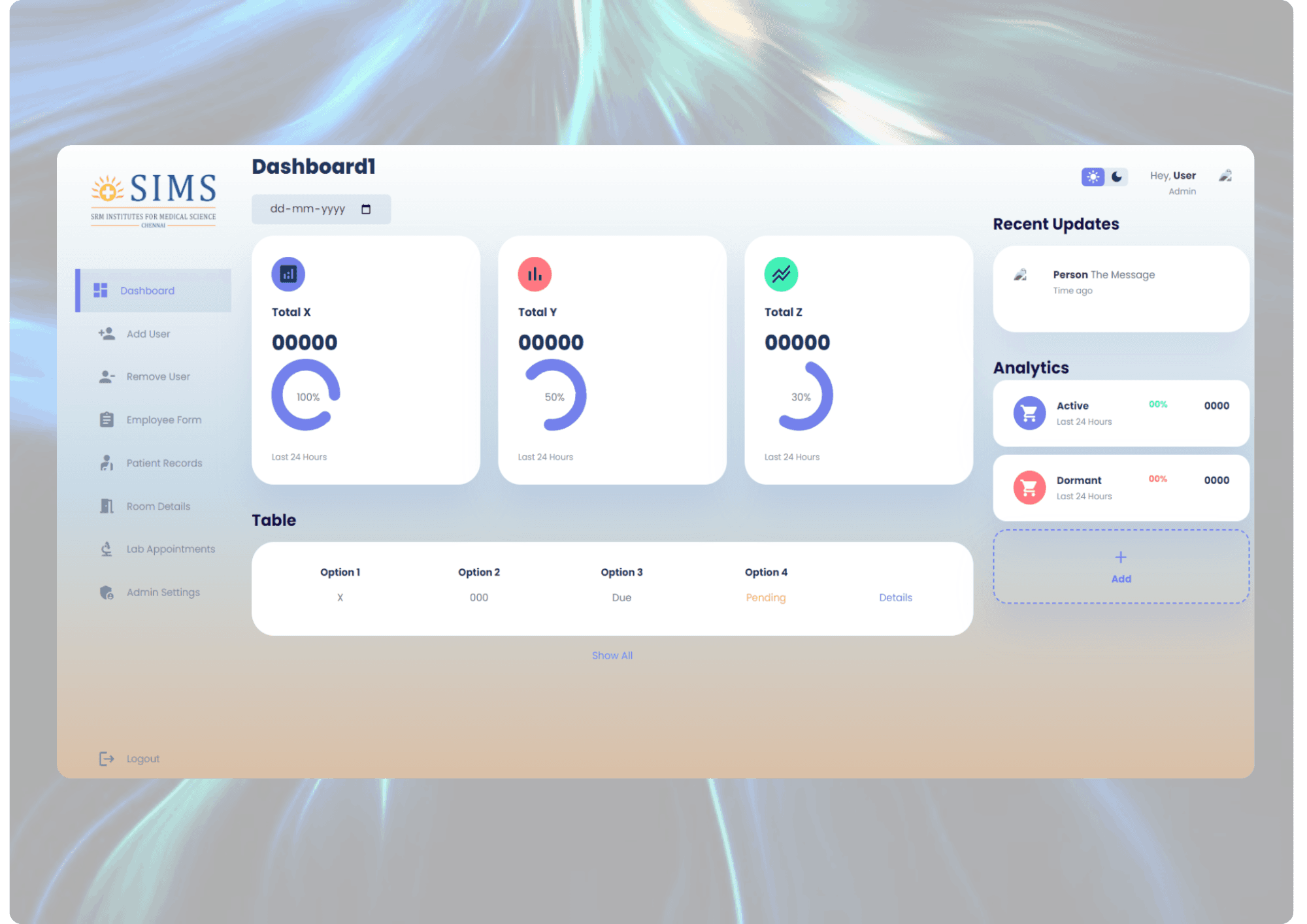This screenshot has width=1307, height=924.
Task: Click the Show All link below table
Action: pos(612,655)
